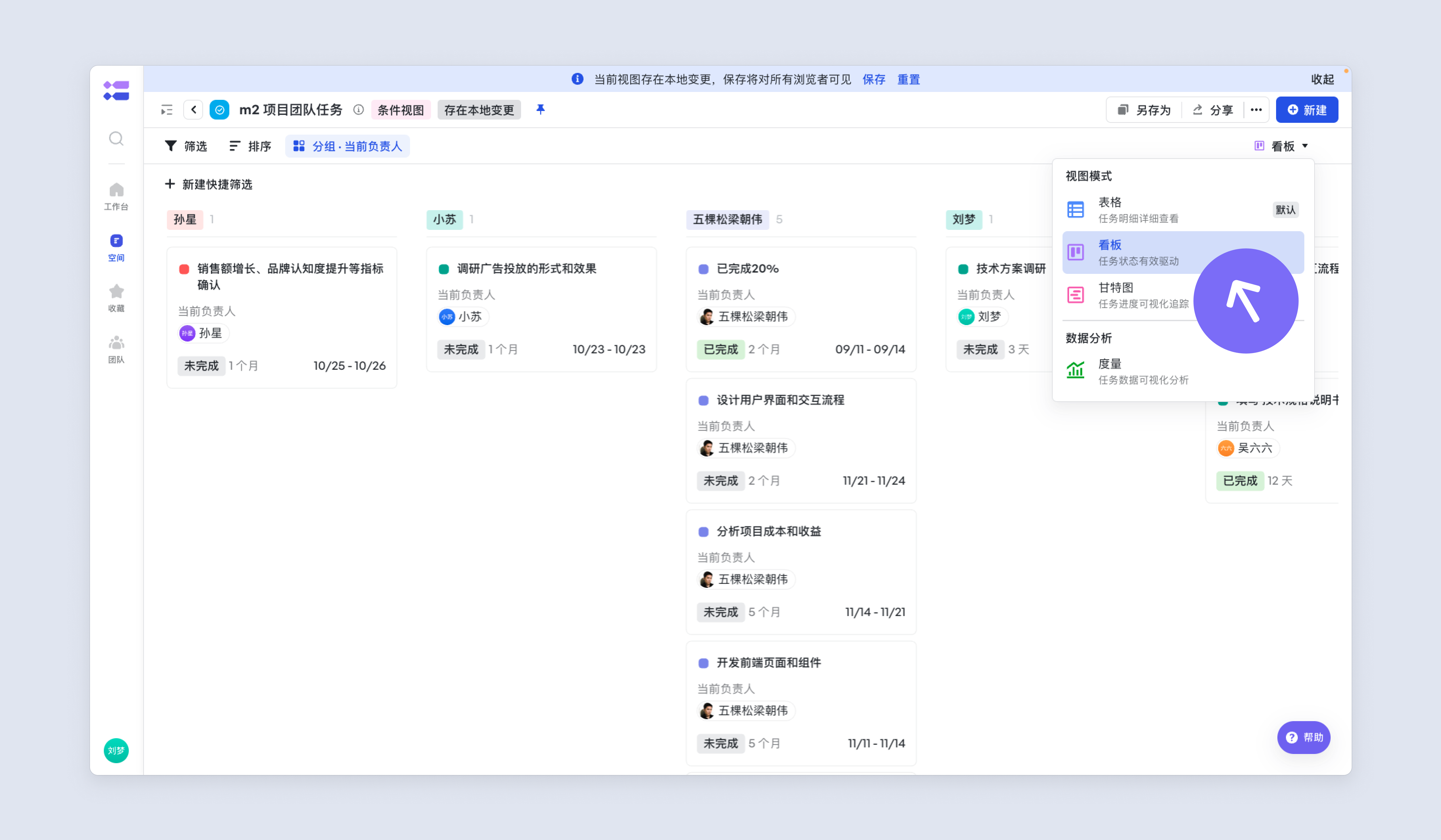Click assignee chip on 分析项目成本和收益 card

pos(746,579)
